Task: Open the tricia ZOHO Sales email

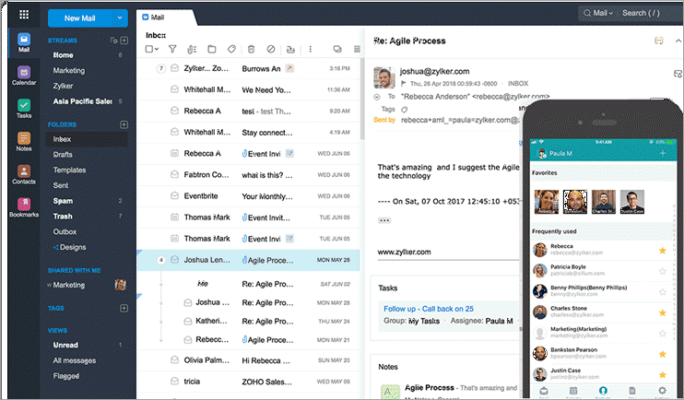Action: (249, 382)
